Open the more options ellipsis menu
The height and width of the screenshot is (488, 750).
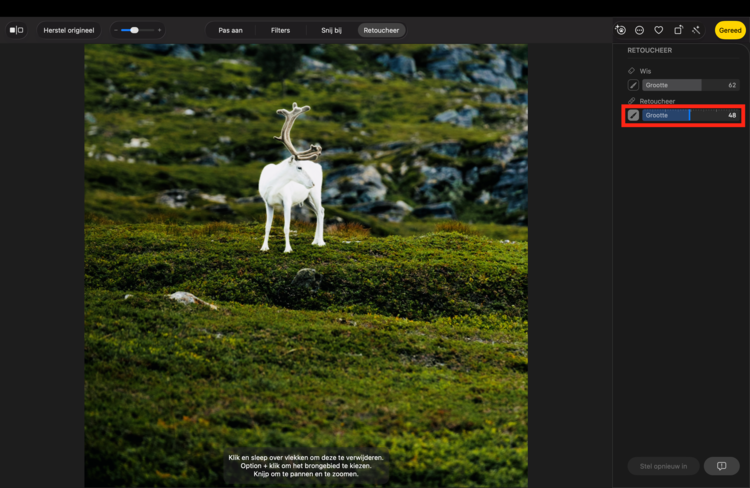point(640,30)
